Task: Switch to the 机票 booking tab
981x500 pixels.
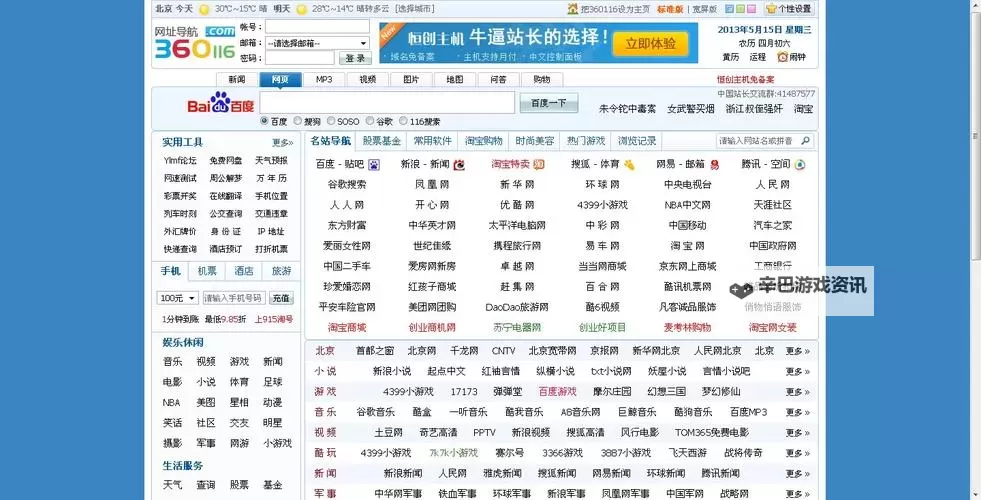Action: tap(207, 271)
